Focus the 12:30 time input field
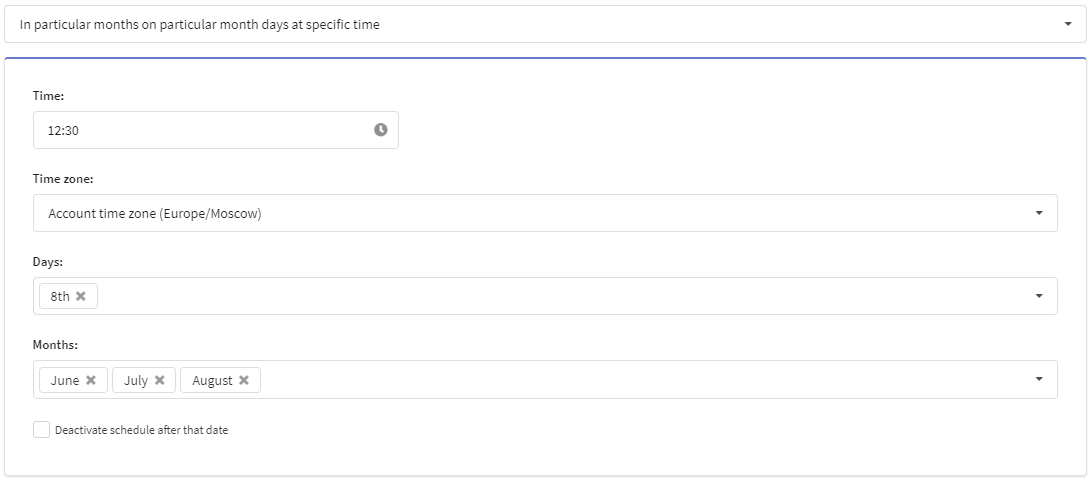1091x483 pixels. click(216, 130)
